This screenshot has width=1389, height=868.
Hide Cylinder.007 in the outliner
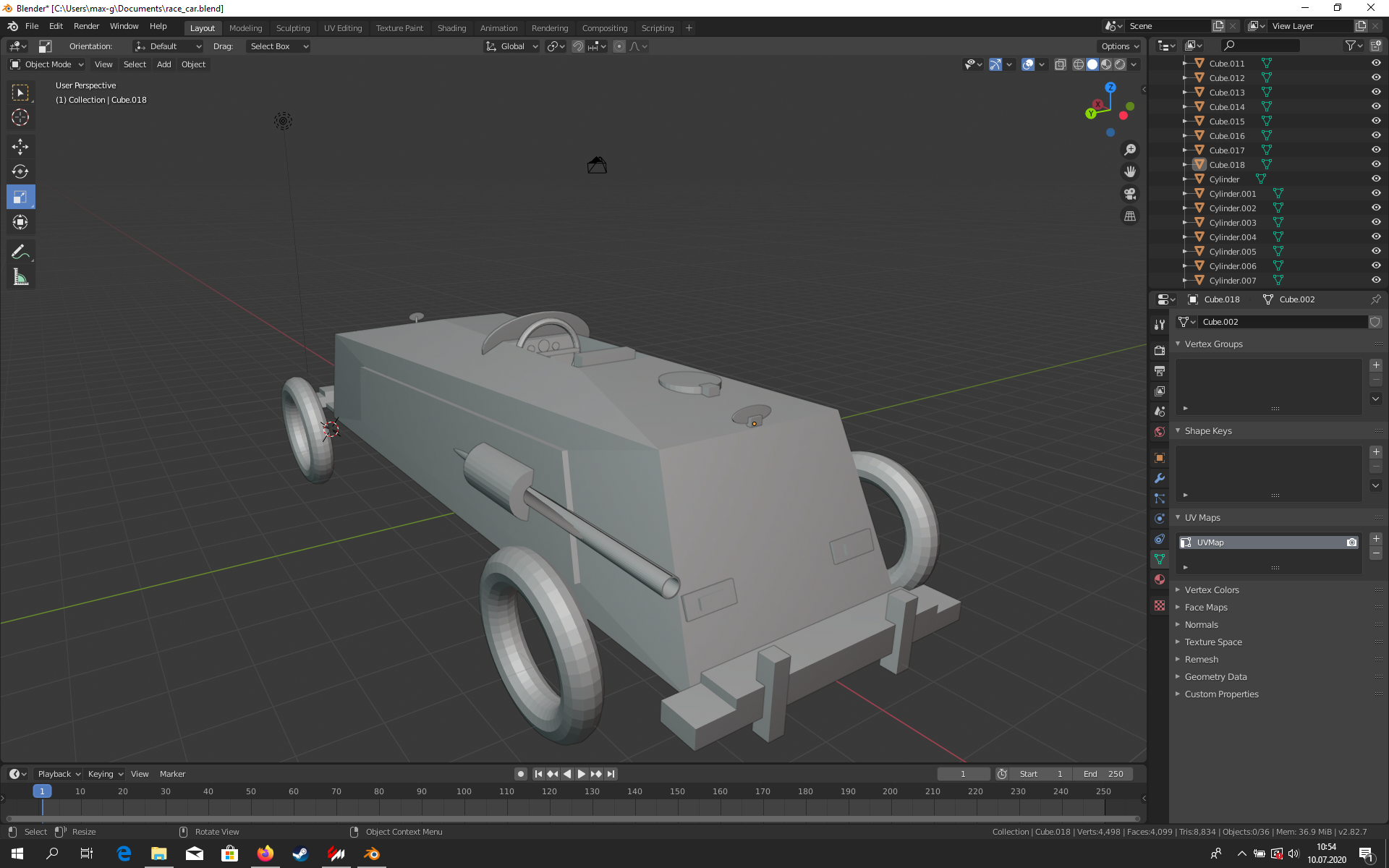1376,280
